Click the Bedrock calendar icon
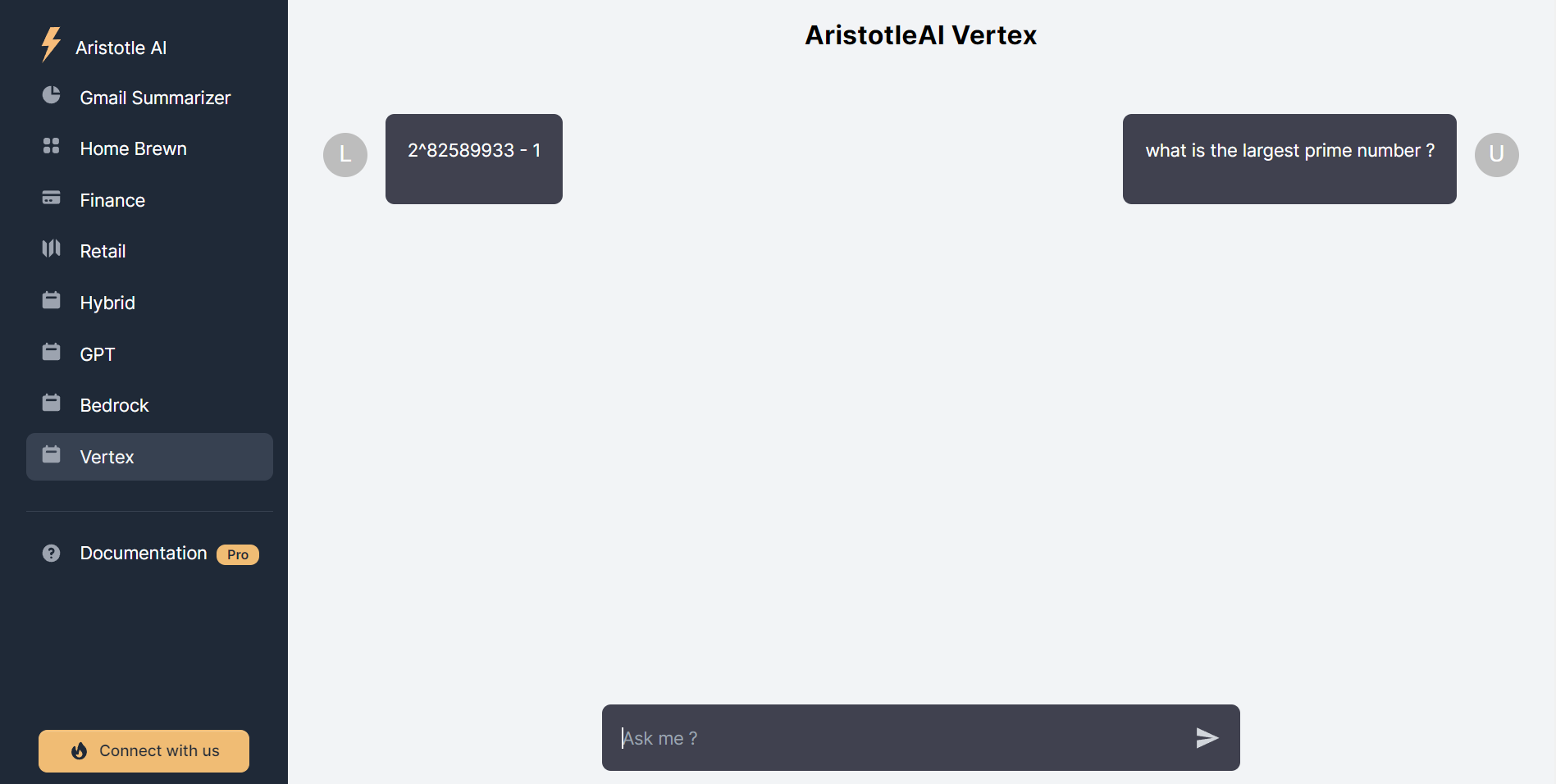This screenshot has height=784, width=1556. (51, 403)
